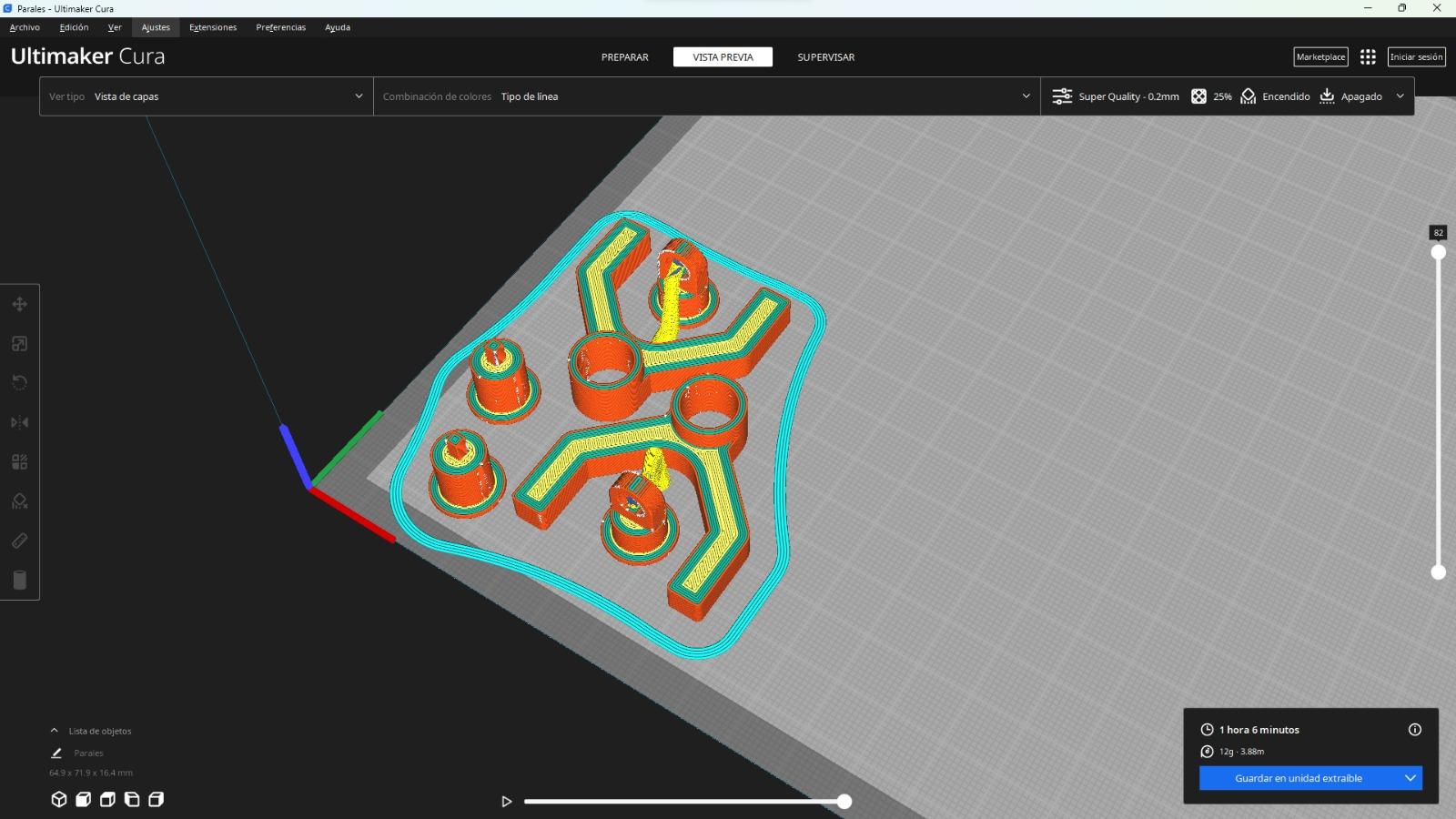Click Guardar en unidad extraíble button

click(x=1299, y=778)
